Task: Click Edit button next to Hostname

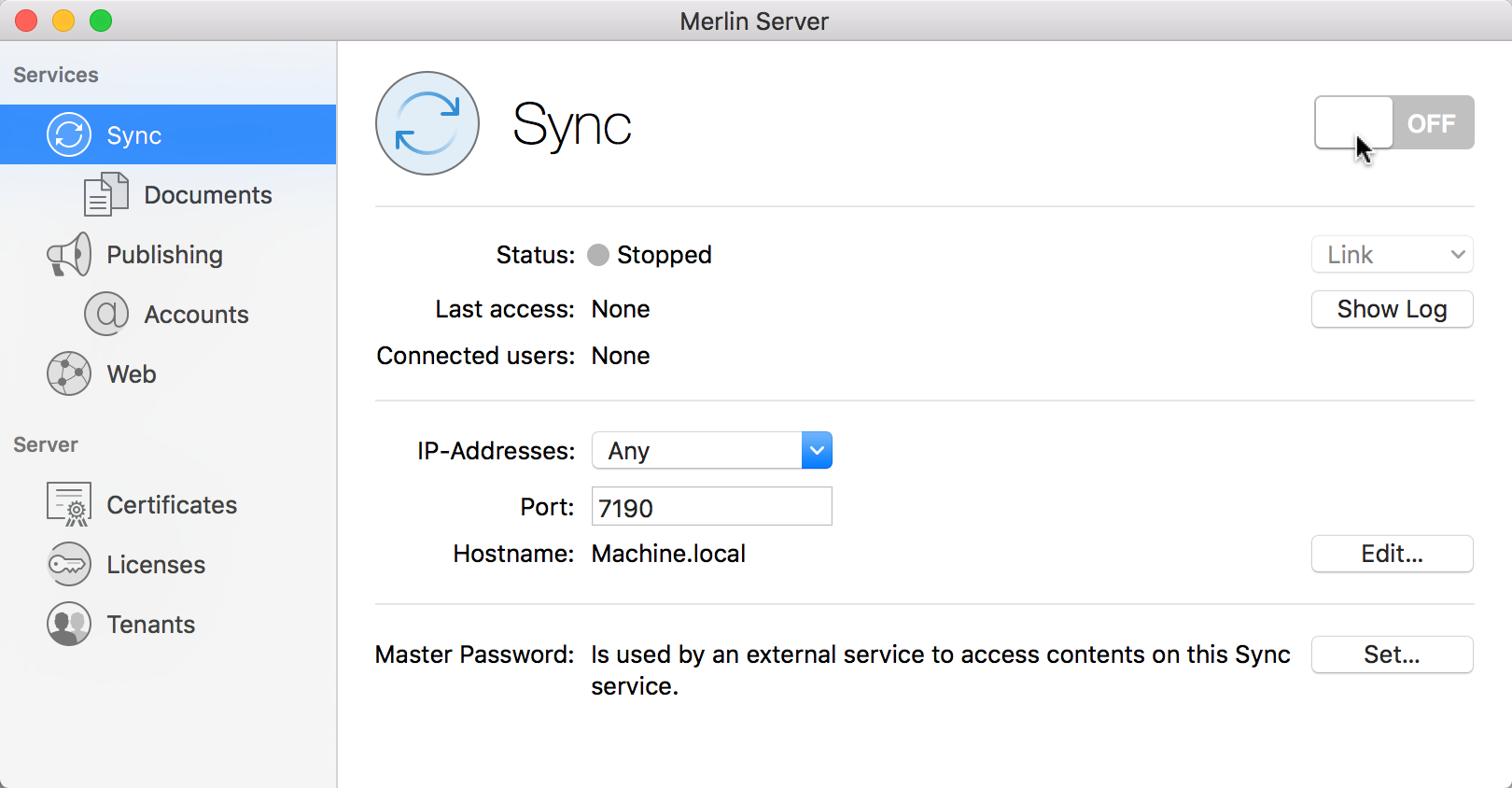Action: [1393, 554]
